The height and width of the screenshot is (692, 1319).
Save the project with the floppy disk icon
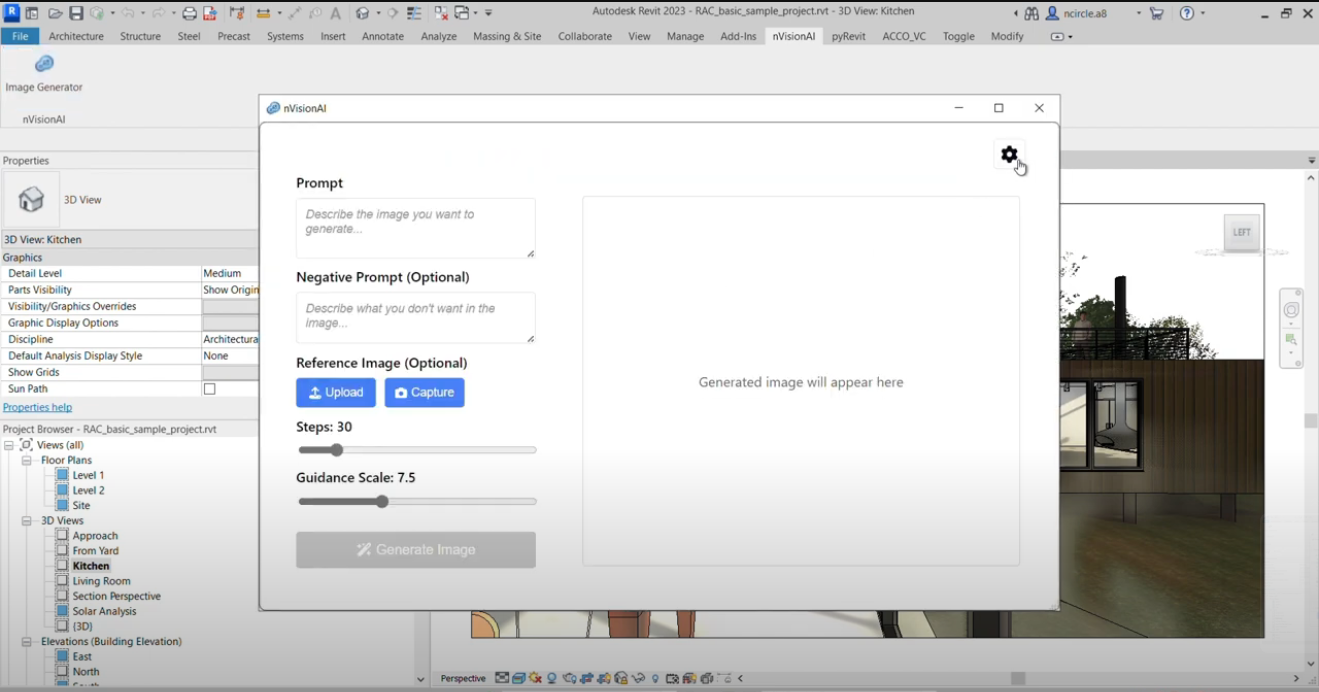tap(76, 13)
